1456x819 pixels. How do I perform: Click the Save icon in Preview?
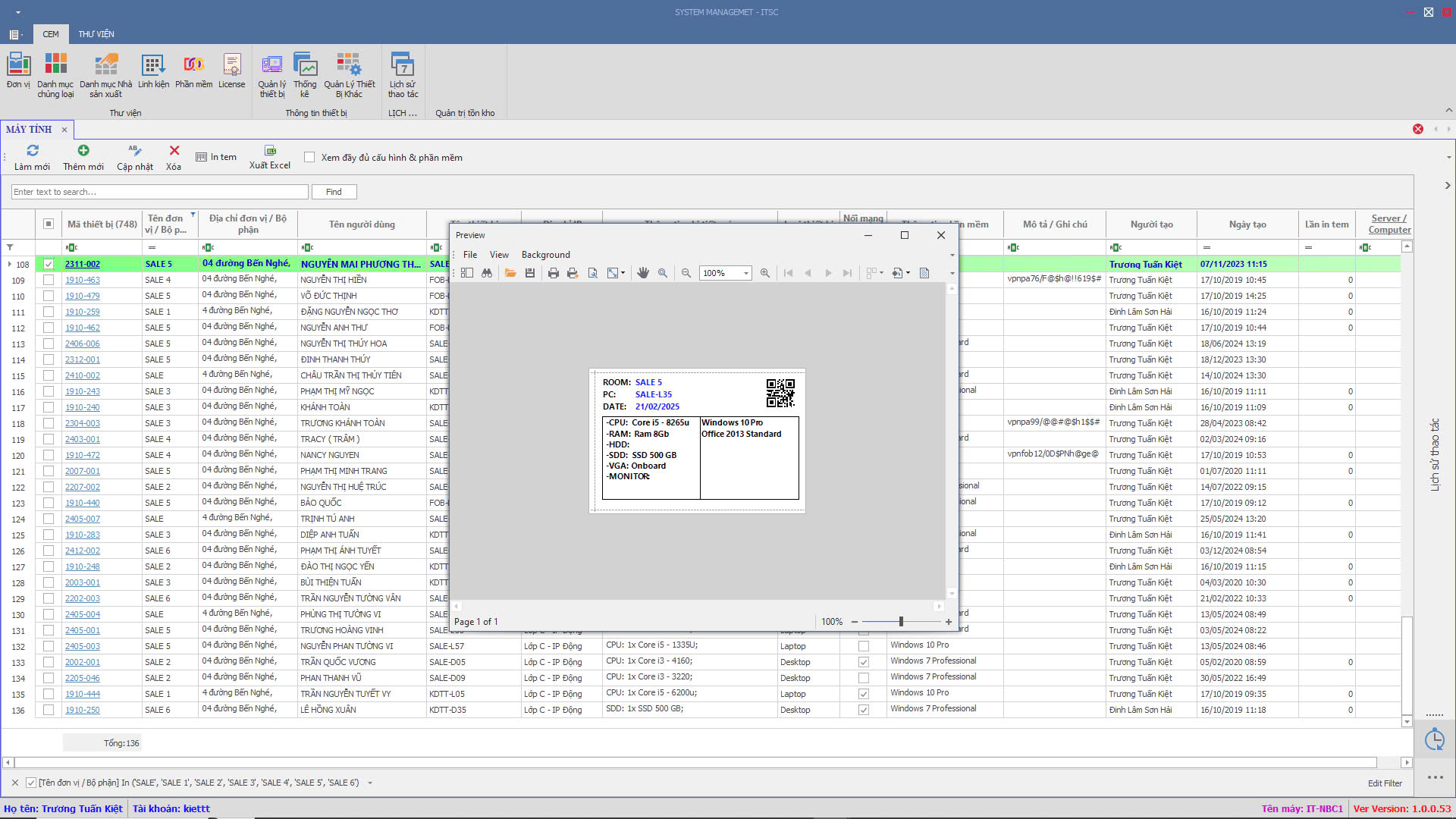click(530, 273)
